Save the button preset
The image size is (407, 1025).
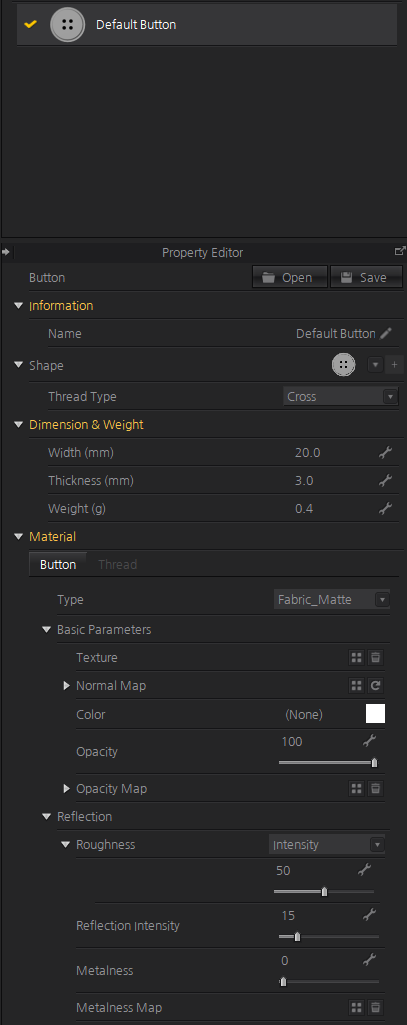[366, 278]
